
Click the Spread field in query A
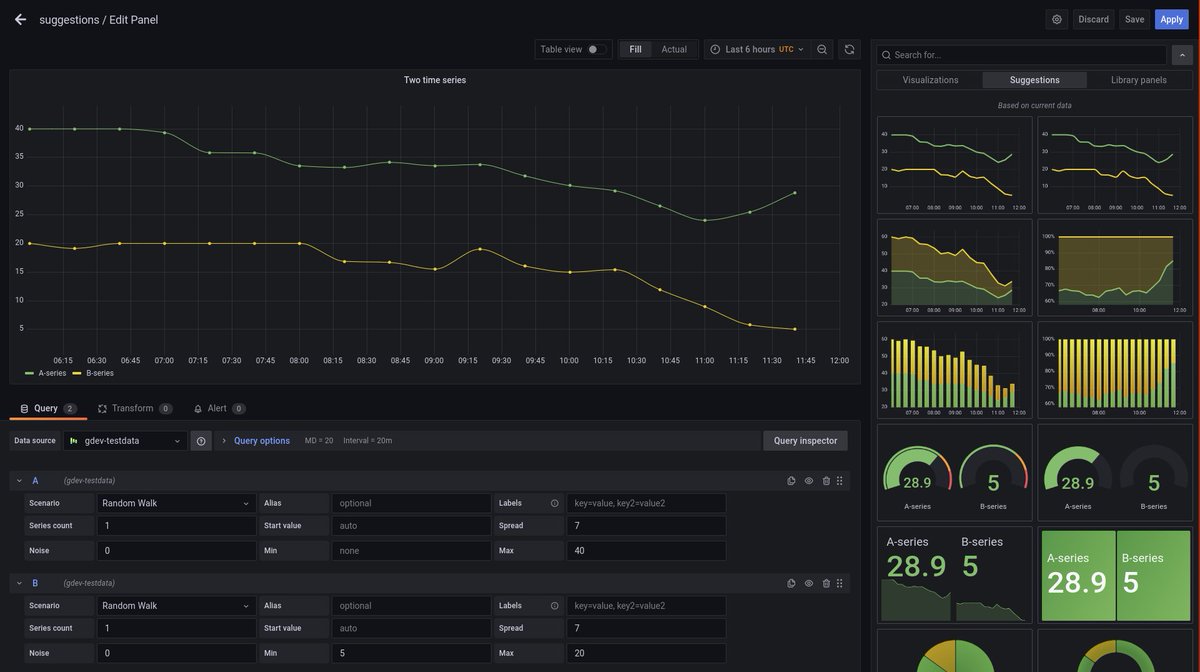point(646,526)
